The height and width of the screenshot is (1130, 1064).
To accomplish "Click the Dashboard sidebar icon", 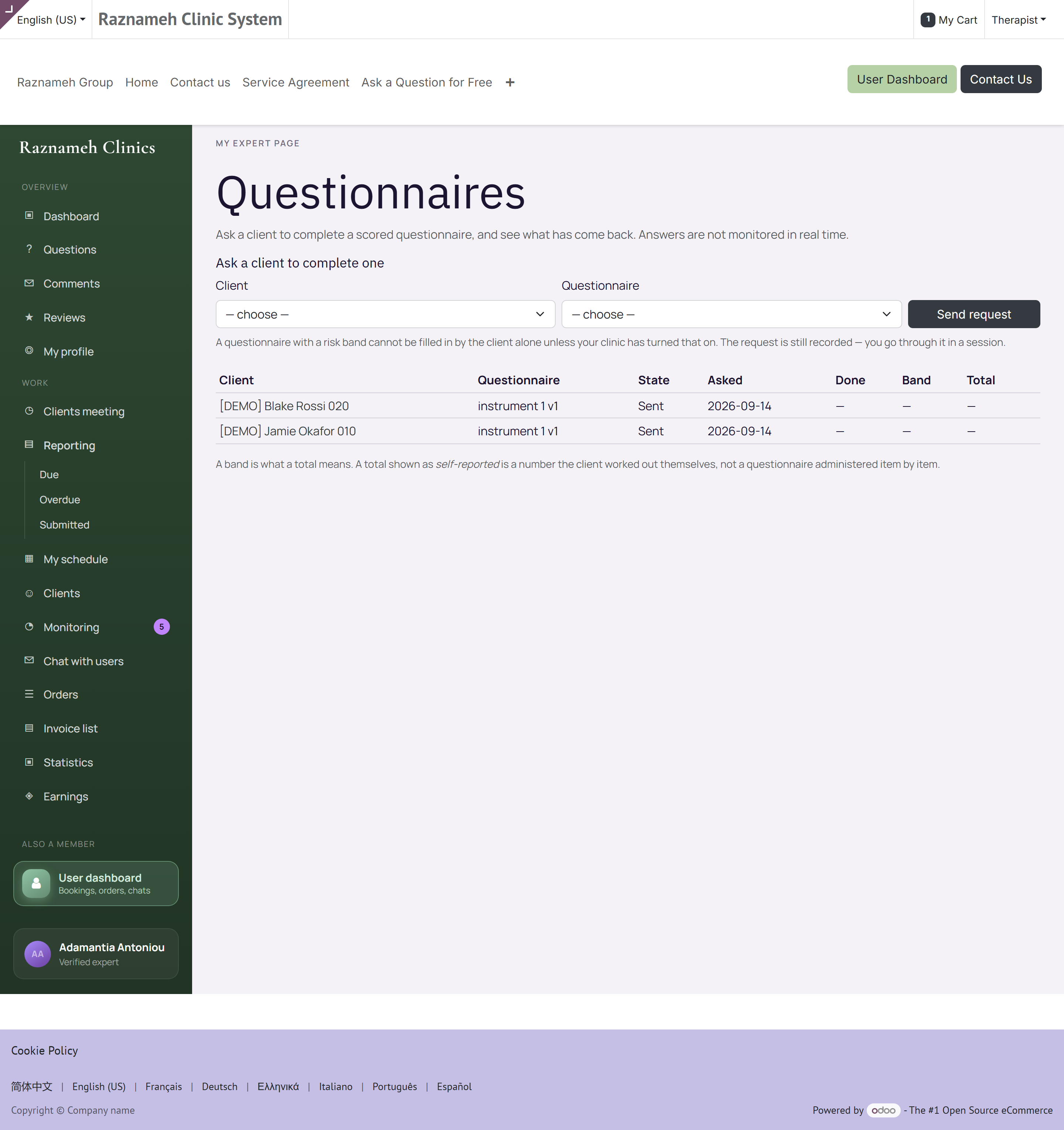I will click(x=29, y=215).
